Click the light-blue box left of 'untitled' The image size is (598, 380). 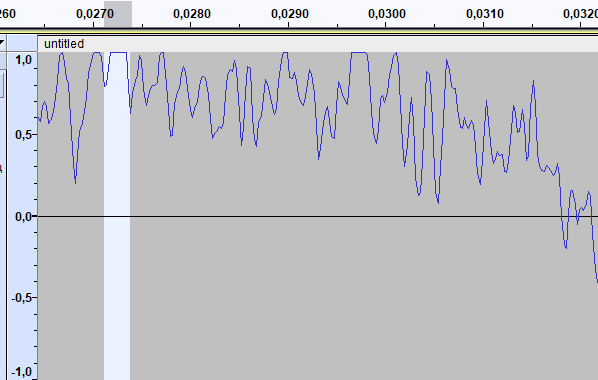[23, 43]
